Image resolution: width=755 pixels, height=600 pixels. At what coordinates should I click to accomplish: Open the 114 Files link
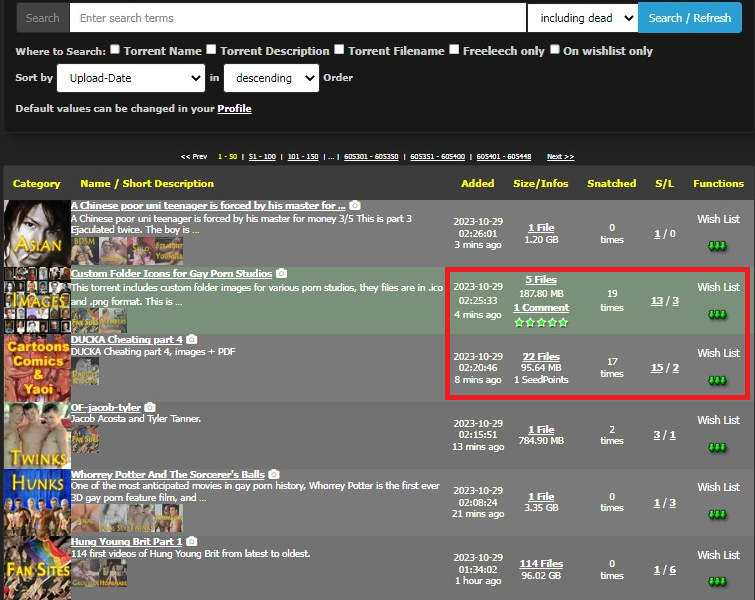coord(541,563)
